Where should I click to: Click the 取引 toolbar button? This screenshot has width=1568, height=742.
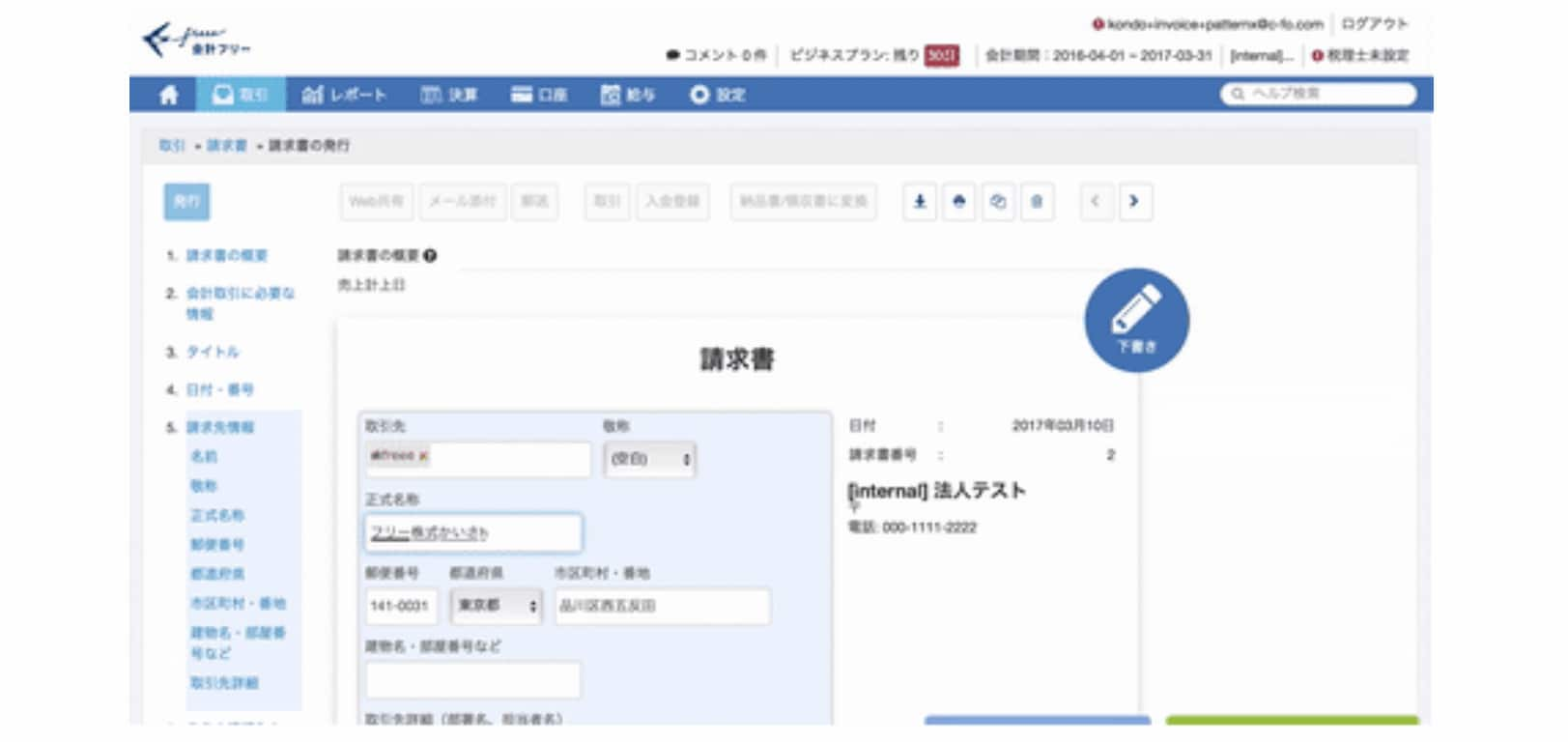coord(607,201)
